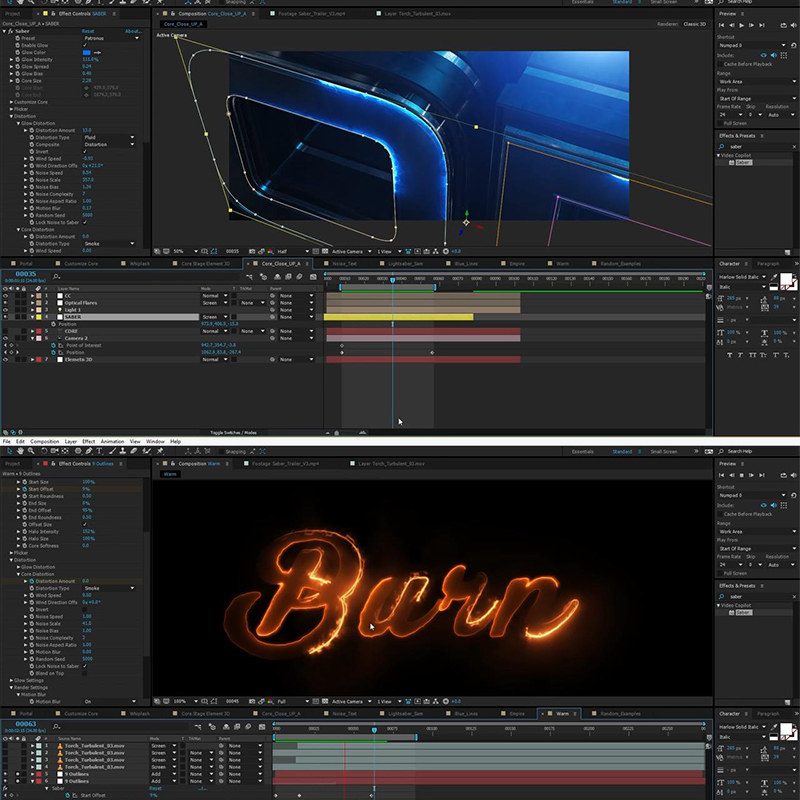Select the Pan Behind anchor point tool, lower toolbar
Image resolution: width=800 pixels, height=800 pixels.
click(65, 451)
